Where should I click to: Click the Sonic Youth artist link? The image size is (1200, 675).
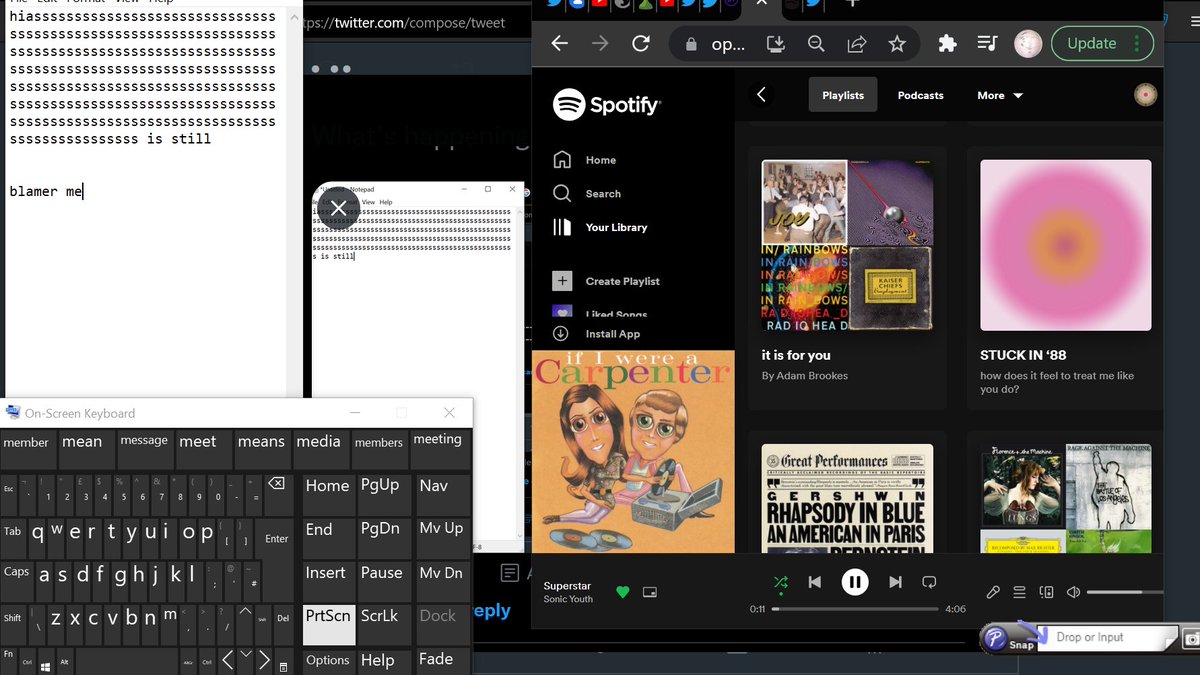(568, 599)
